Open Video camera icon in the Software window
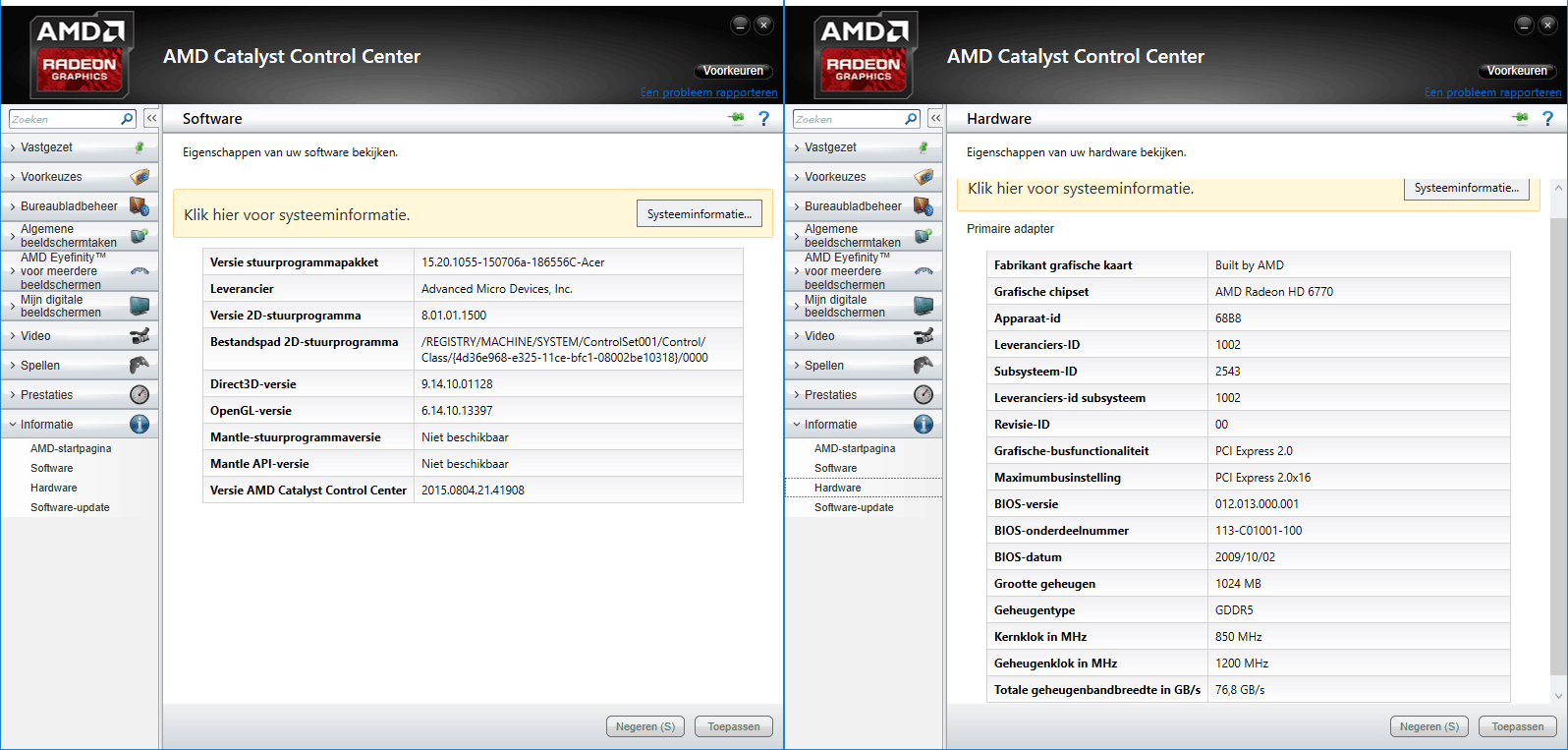 tap(140, 336)
